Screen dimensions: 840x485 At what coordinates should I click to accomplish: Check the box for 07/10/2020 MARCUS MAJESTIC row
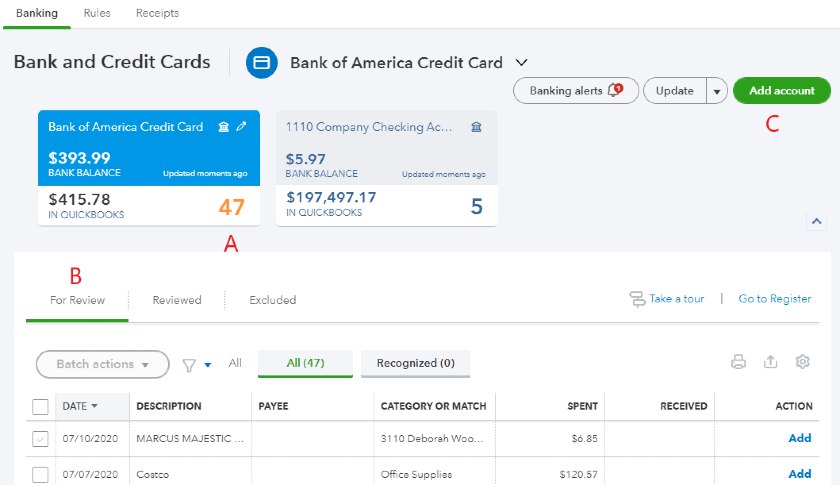tap(40, 439)
